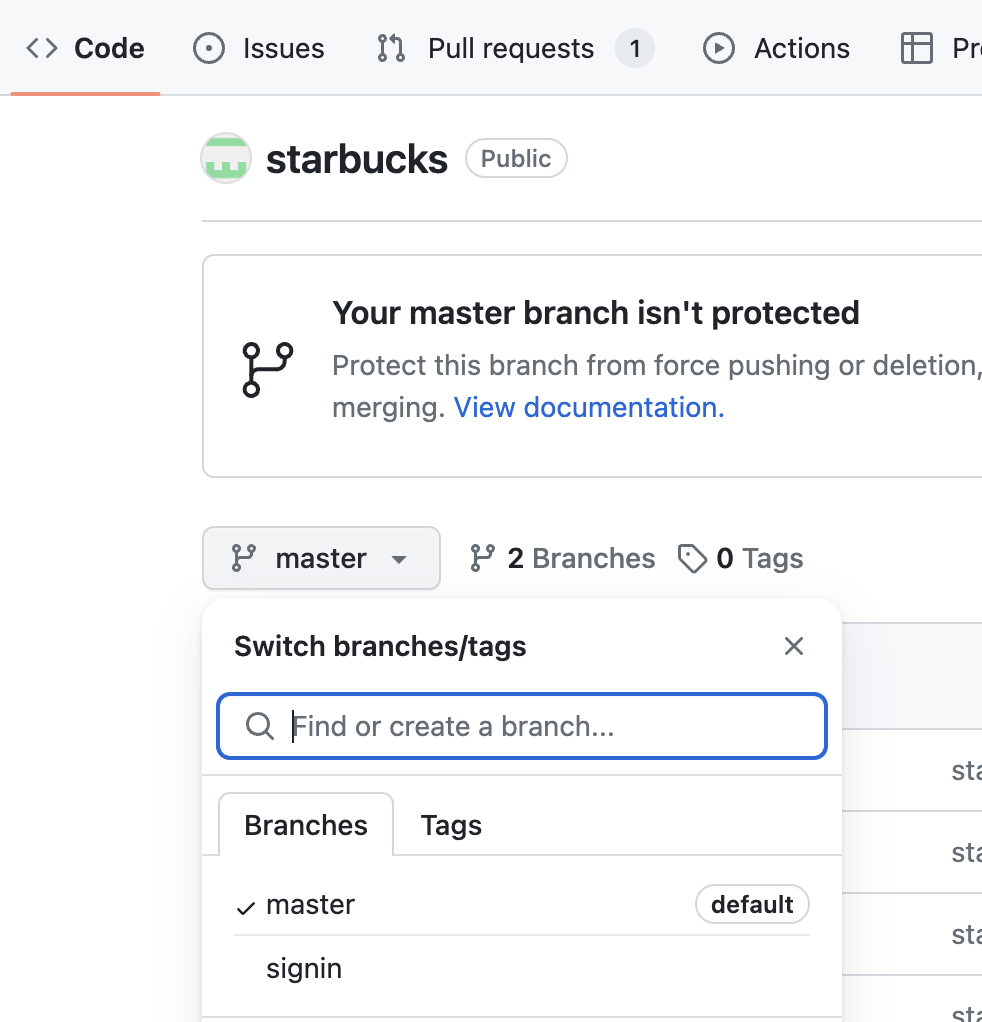982x1022 pixels.
Task: Select the Branches tab in popup
Action: [306, 825]
